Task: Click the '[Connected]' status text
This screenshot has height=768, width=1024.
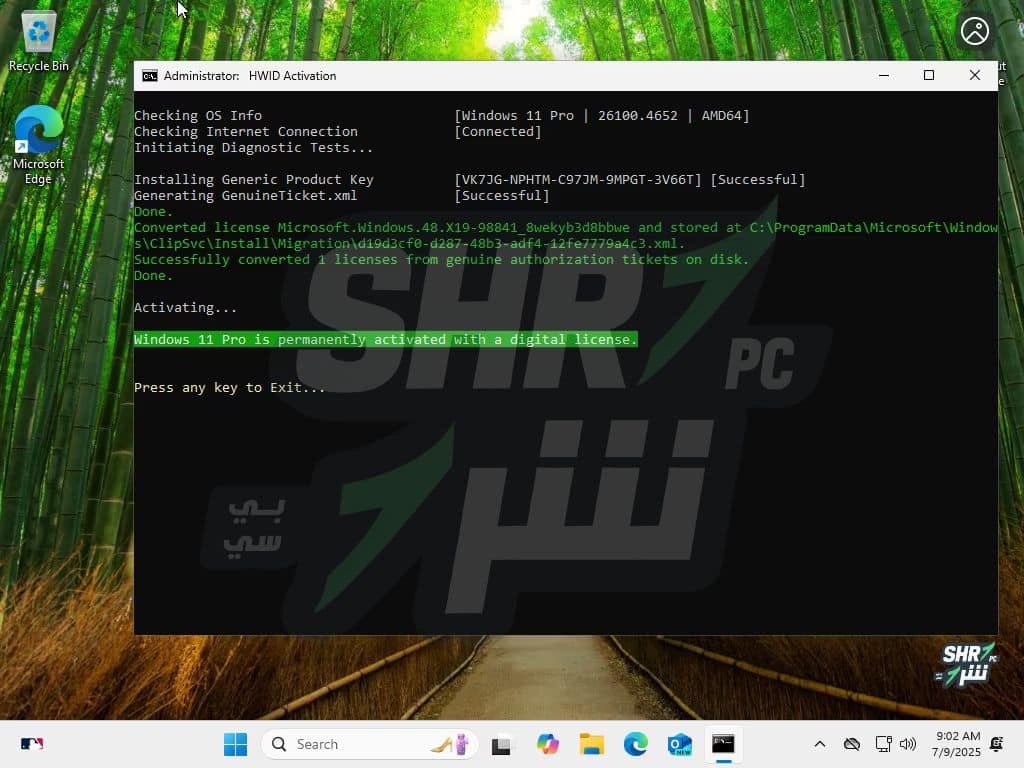Action: (x=498, y=131)
